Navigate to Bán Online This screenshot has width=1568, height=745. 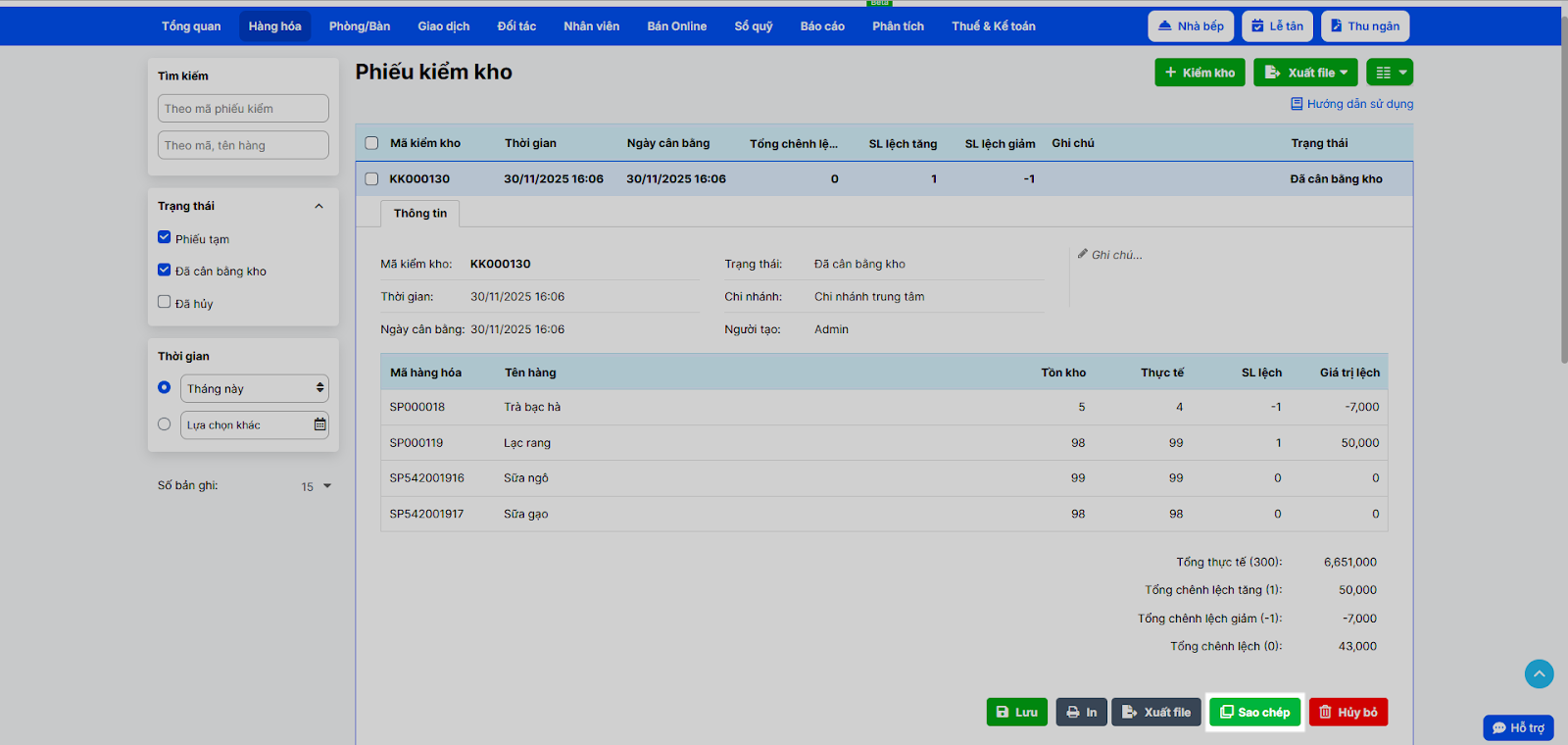(677, 26)
